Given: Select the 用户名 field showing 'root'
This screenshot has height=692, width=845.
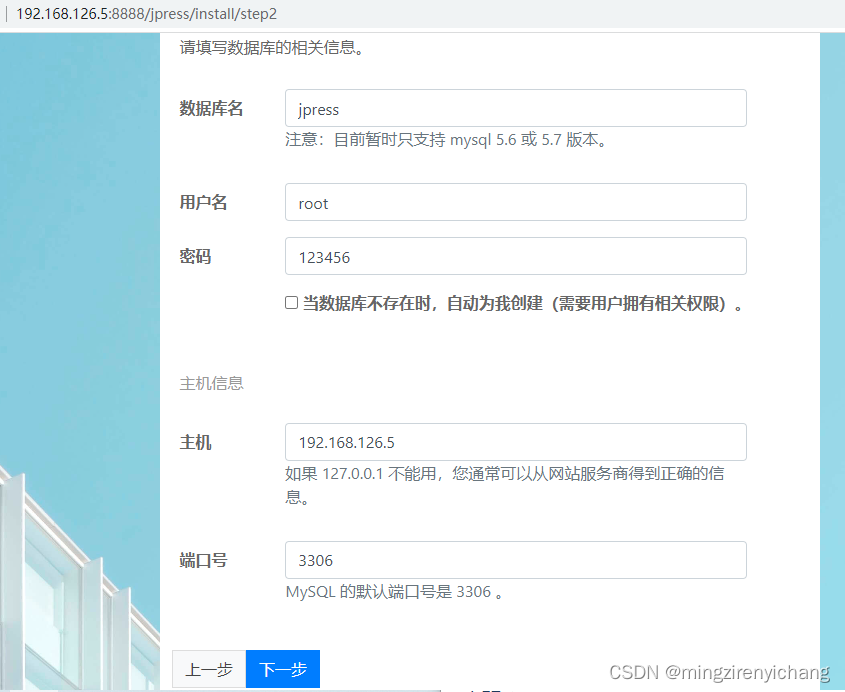Looking at the screenshot, I should click(515, 202).
